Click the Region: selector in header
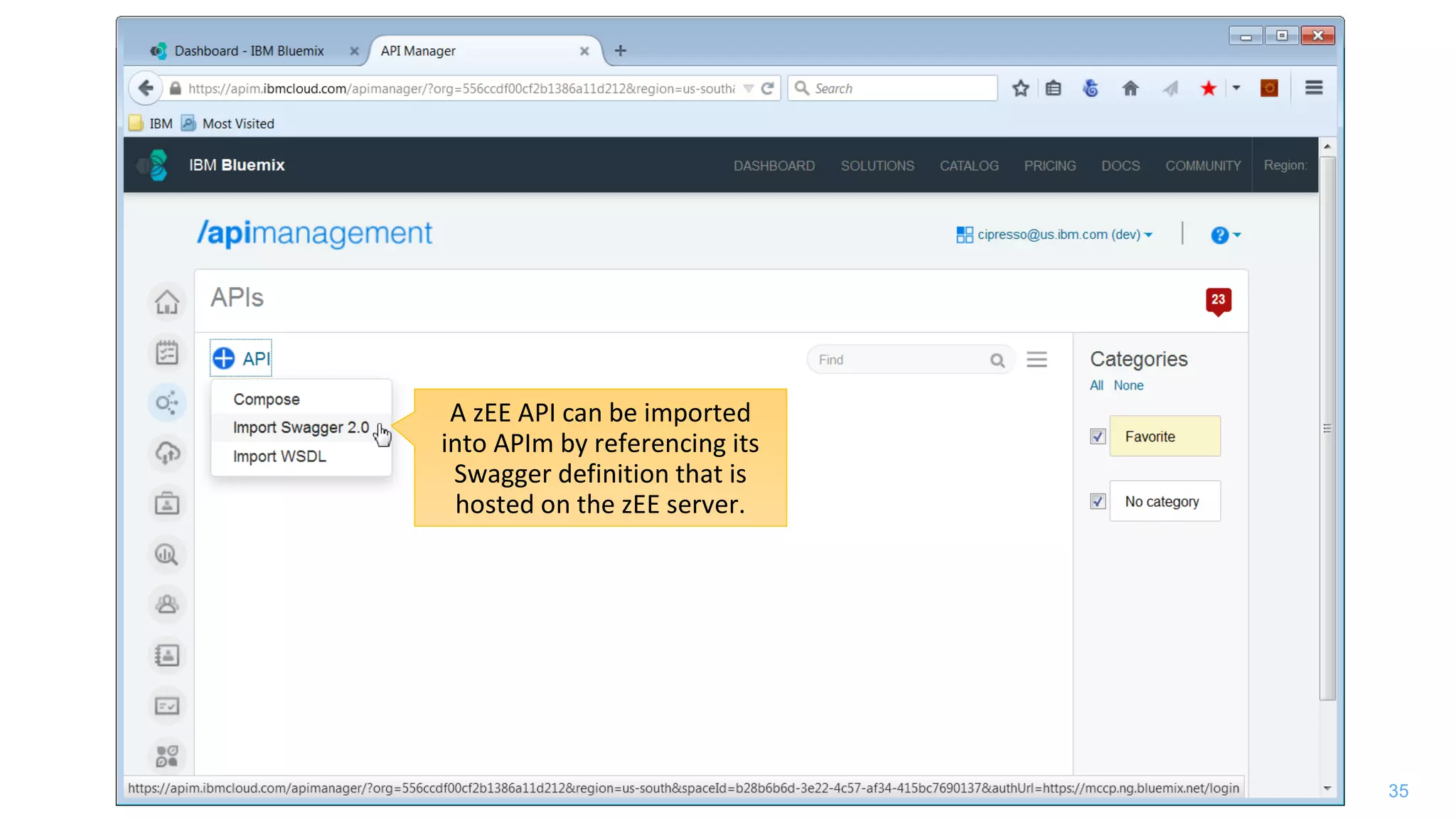This screenshot has width=1456, height=819. (x=1285, y=165)
